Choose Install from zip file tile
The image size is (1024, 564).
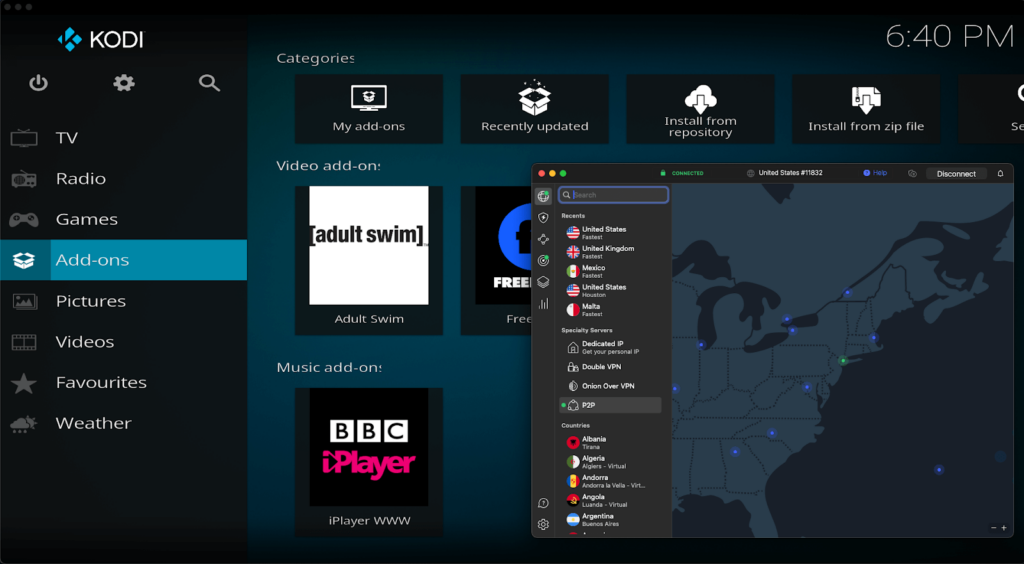[x=866, y=109]
